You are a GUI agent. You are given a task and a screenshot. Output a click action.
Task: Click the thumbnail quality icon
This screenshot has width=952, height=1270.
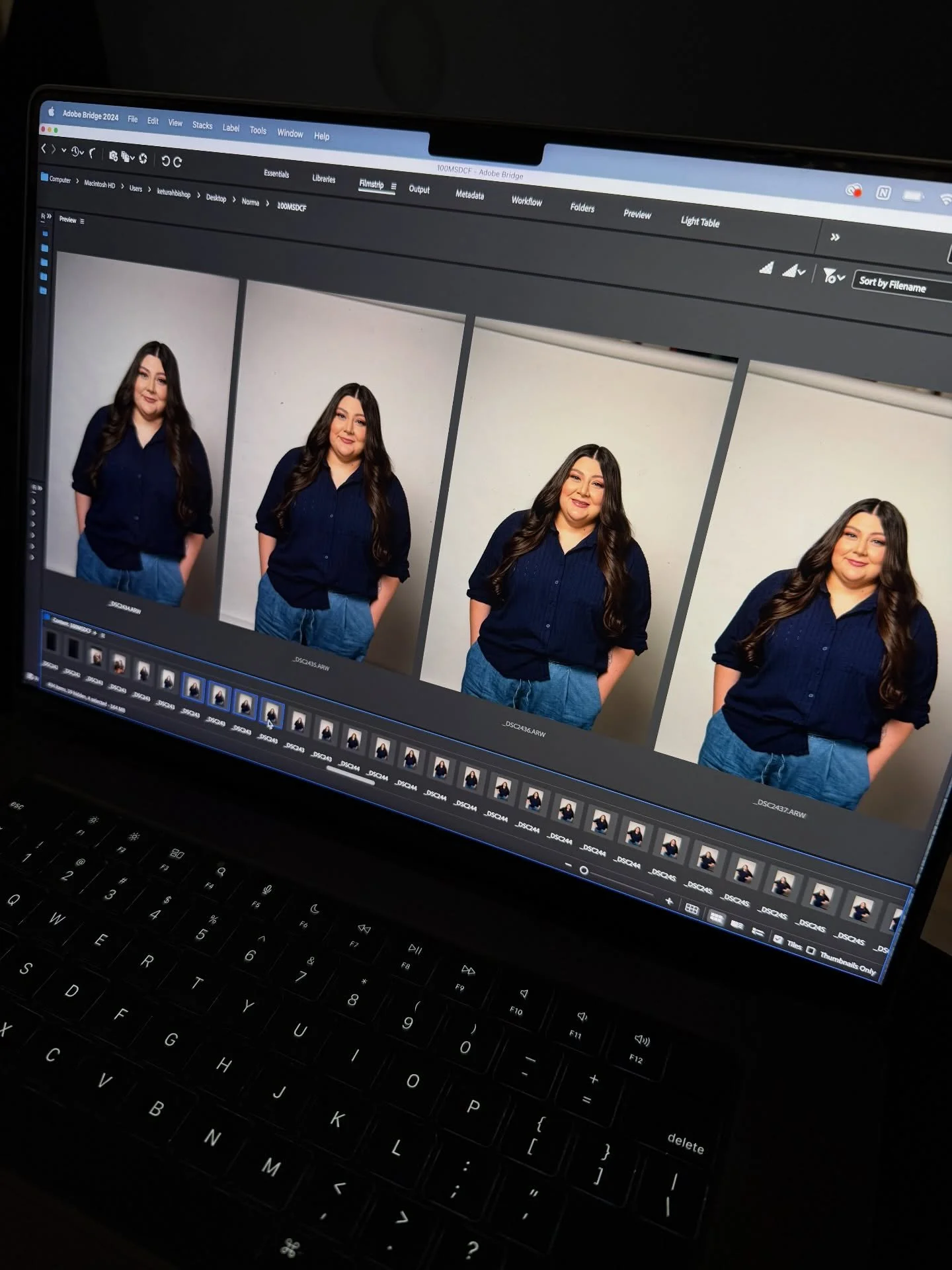click(766, 268)
